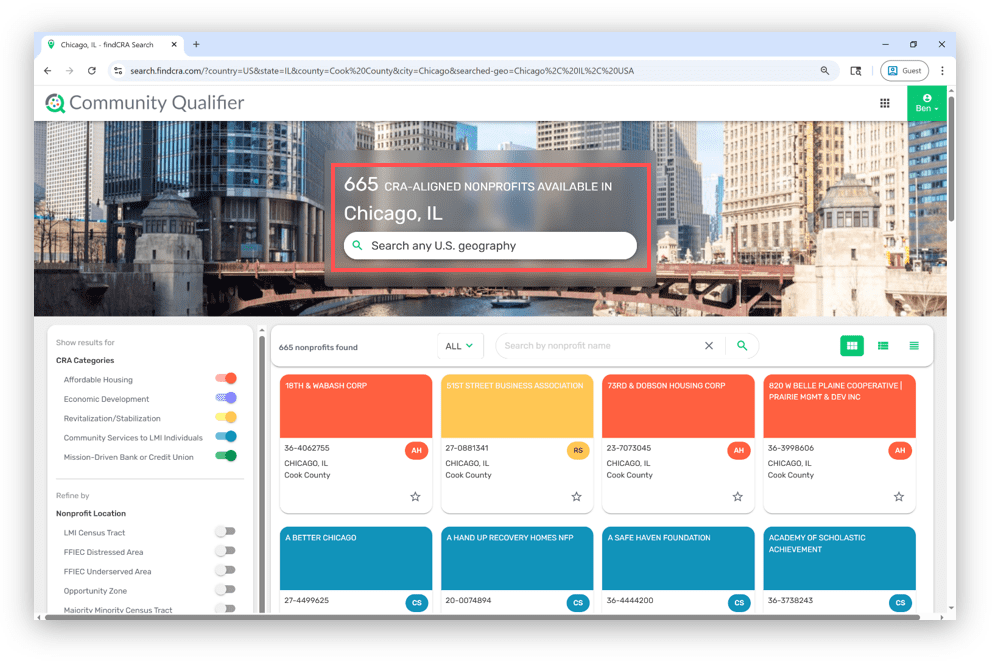Enable Opportunity Zone filter
Image resolution: width=999 pixels, height=663 pixels.
tap(225, 590)
